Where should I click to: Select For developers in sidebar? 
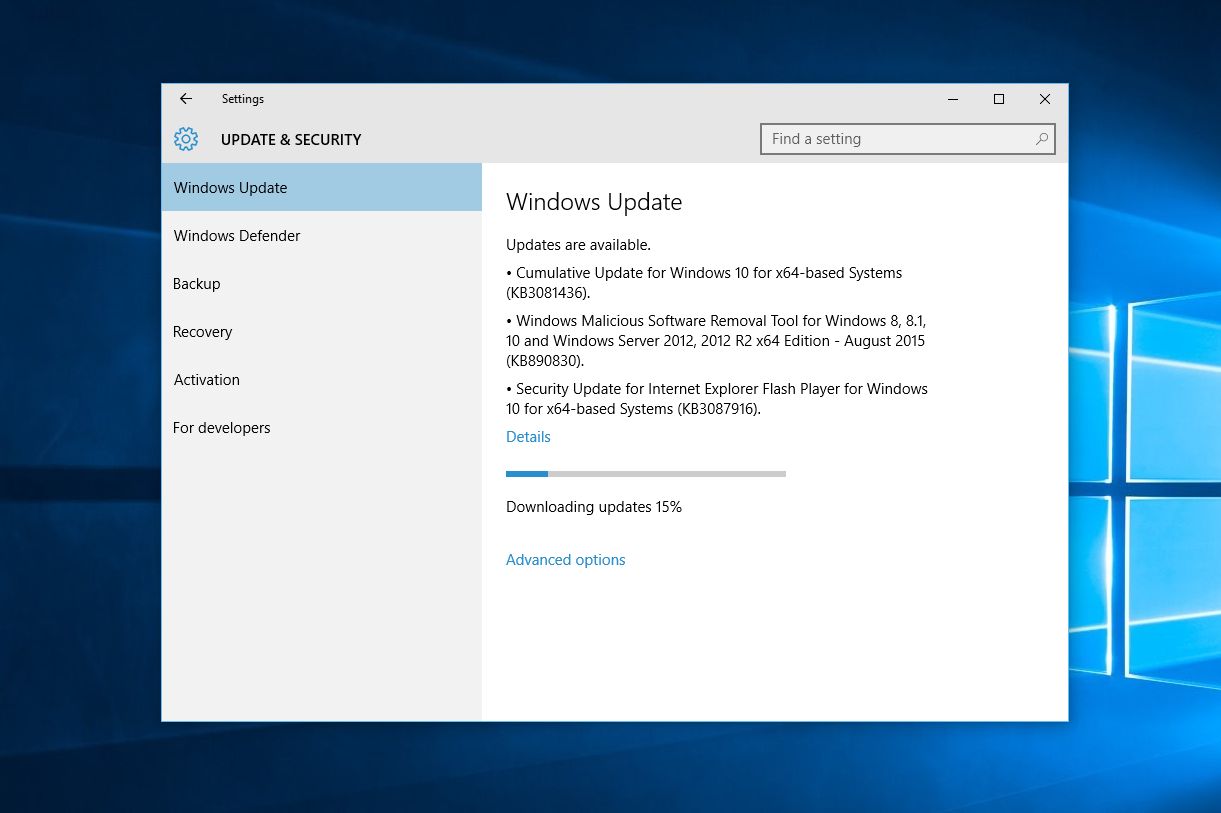(322, 427)
